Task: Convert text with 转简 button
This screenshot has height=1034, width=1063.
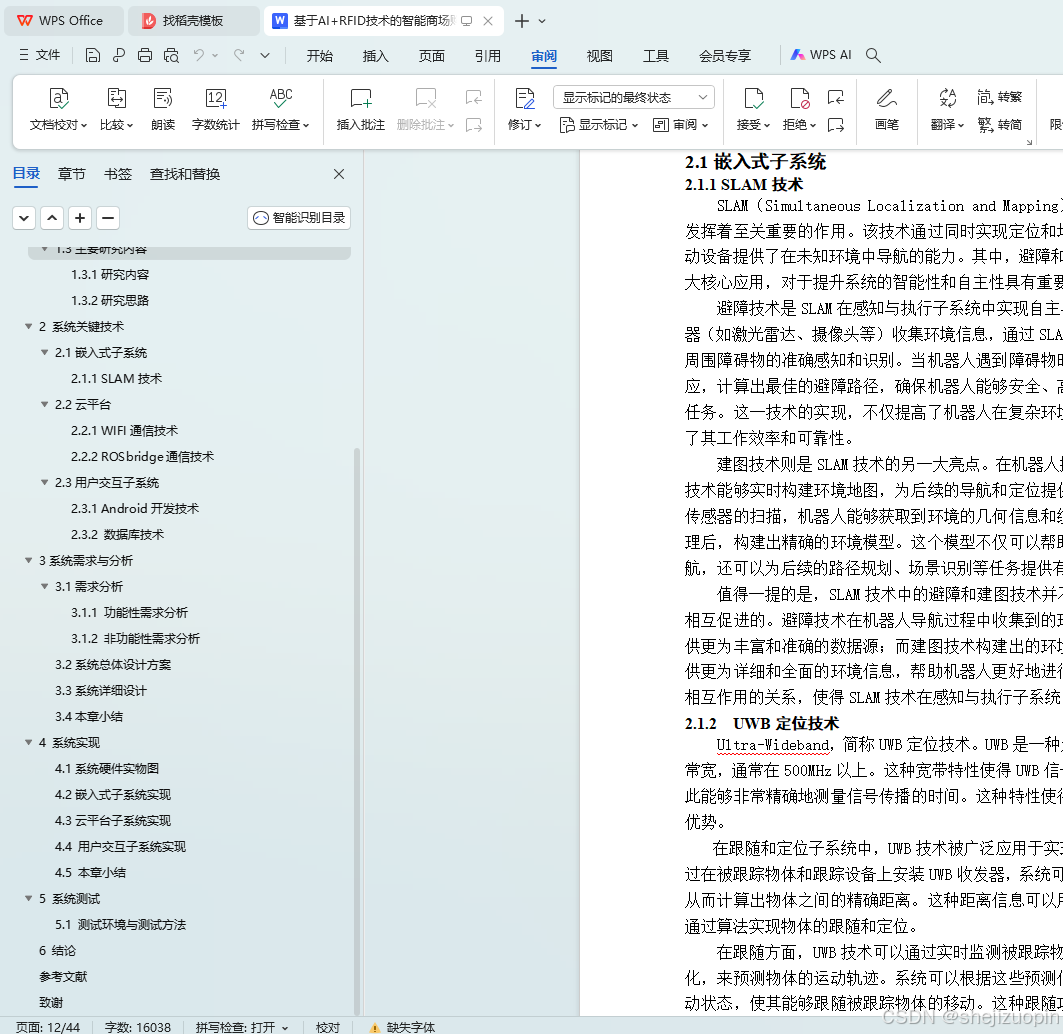Action: tap(999, 125)
